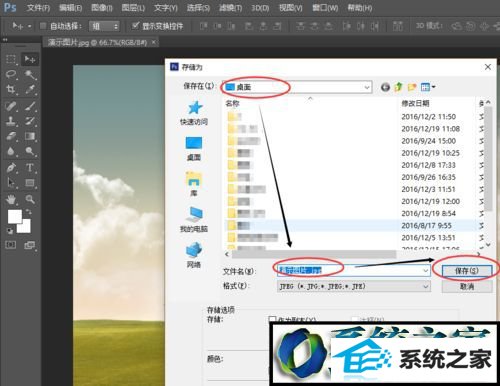Expand the 文件名 dropdown arrow
Viewport: 500px width, 386px height.
click(426, 270)
